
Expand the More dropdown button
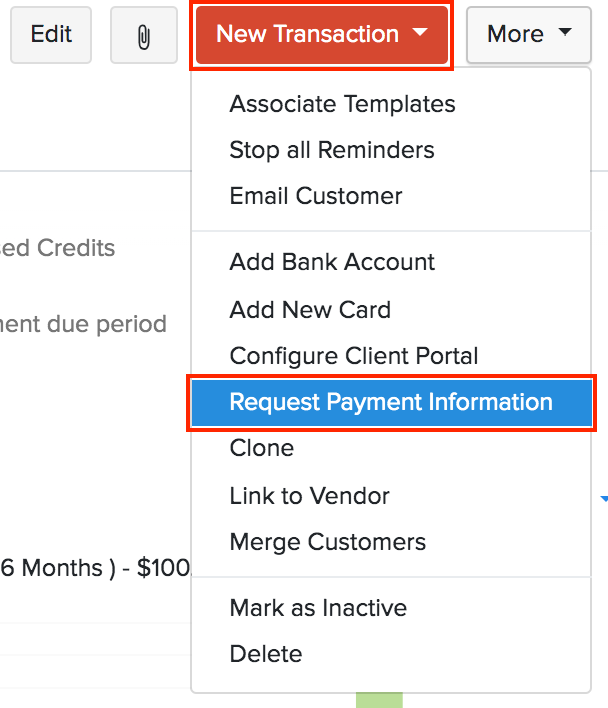529,35
